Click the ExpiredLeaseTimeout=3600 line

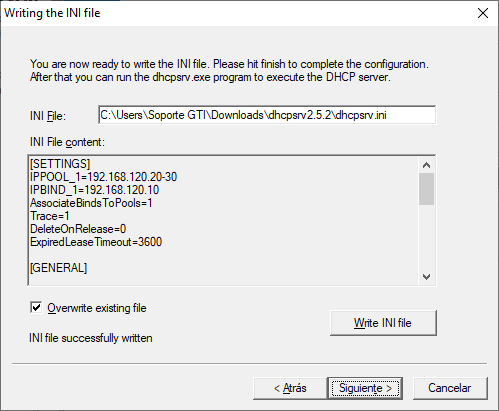click(x=96, y=242)
